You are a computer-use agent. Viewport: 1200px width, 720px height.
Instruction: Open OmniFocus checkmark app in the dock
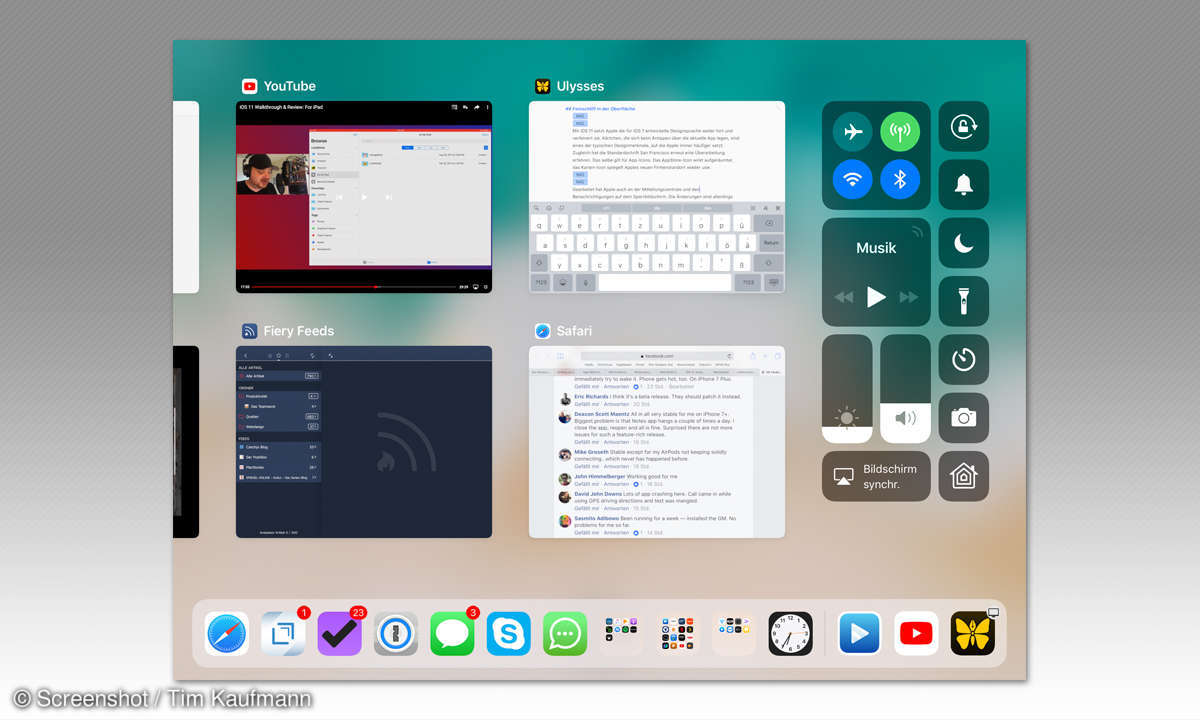point(339,634)
